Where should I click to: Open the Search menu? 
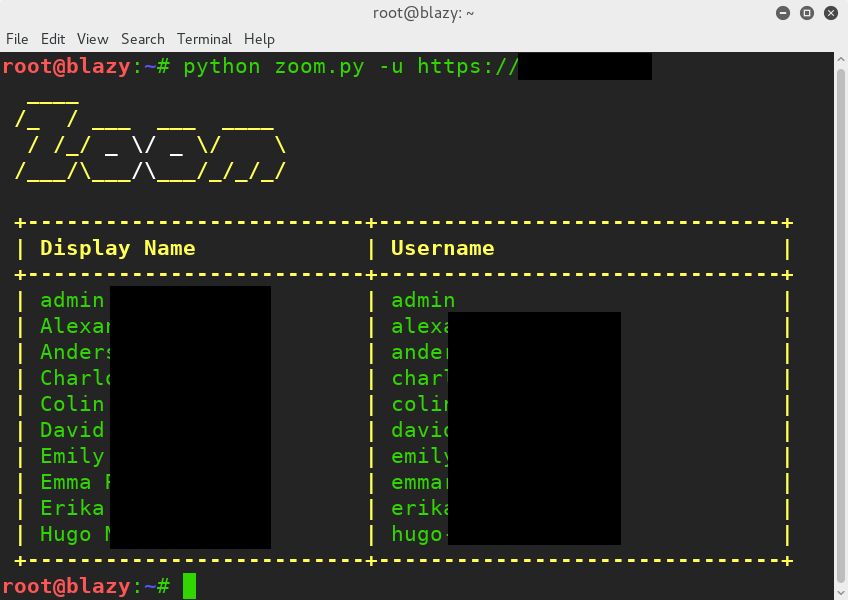143,39
